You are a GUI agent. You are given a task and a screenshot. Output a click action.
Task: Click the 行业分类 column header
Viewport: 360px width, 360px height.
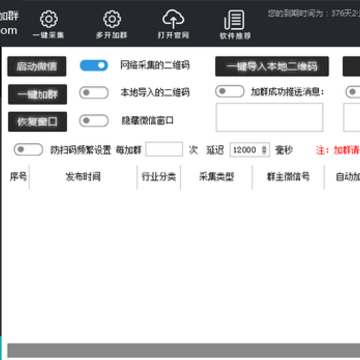159,177
